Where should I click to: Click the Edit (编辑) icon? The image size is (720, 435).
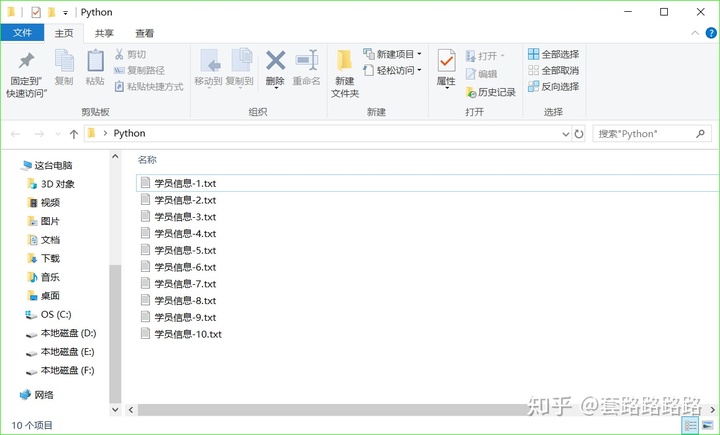pos(471,73)
